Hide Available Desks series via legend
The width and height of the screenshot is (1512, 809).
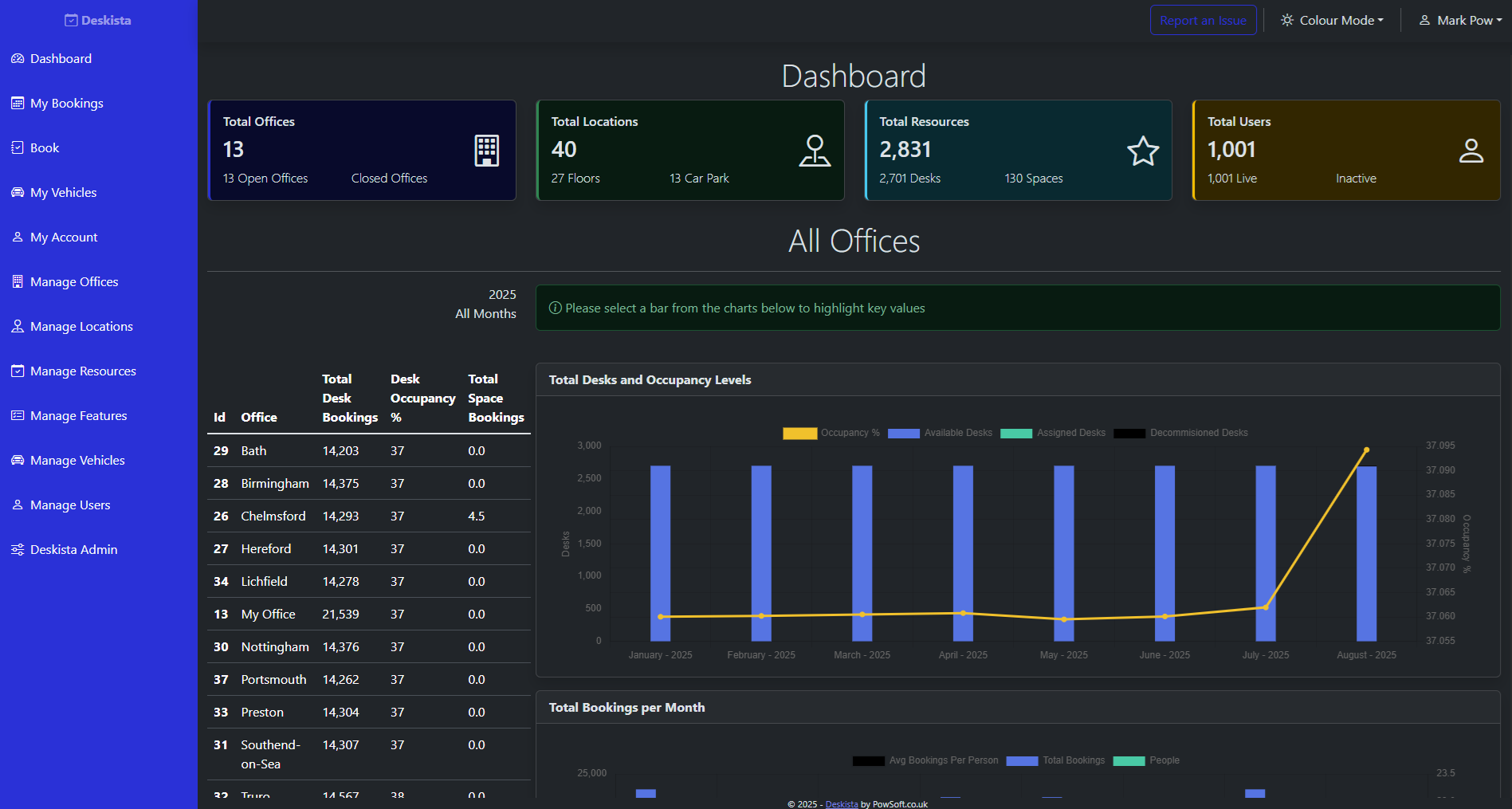pyautogui.click(x=941, y=433)
